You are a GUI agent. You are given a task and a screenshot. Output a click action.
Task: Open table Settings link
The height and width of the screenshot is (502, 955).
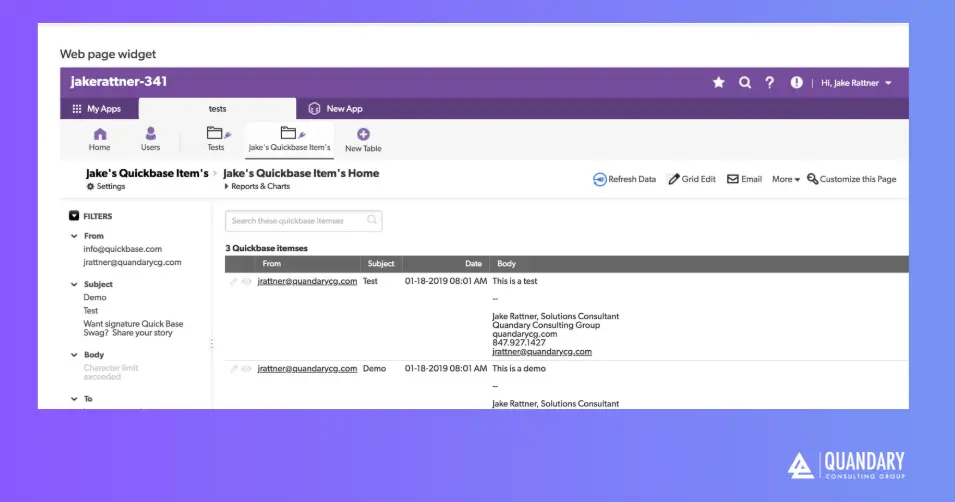106,186
